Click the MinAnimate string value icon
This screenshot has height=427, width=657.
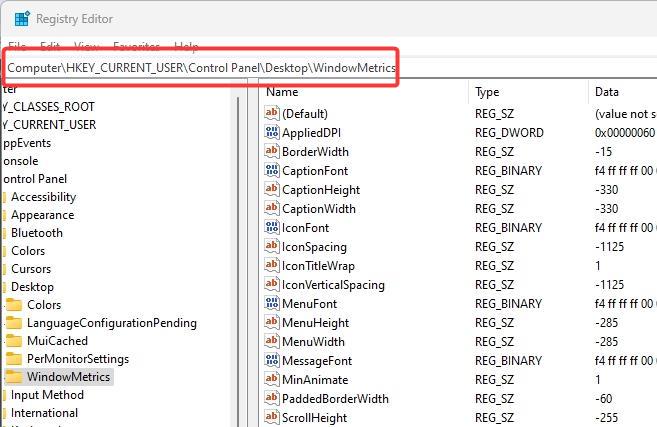(272, 379)
